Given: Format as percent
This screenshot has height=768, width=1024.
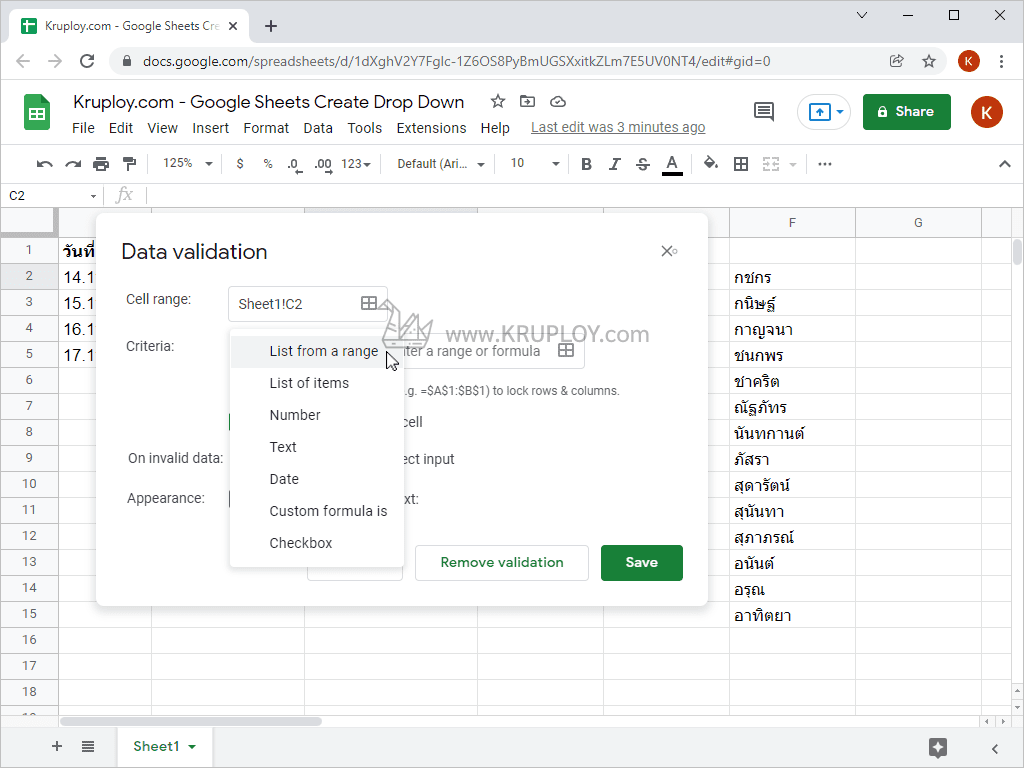Looking at the screenshot, I should click(268, 164).
